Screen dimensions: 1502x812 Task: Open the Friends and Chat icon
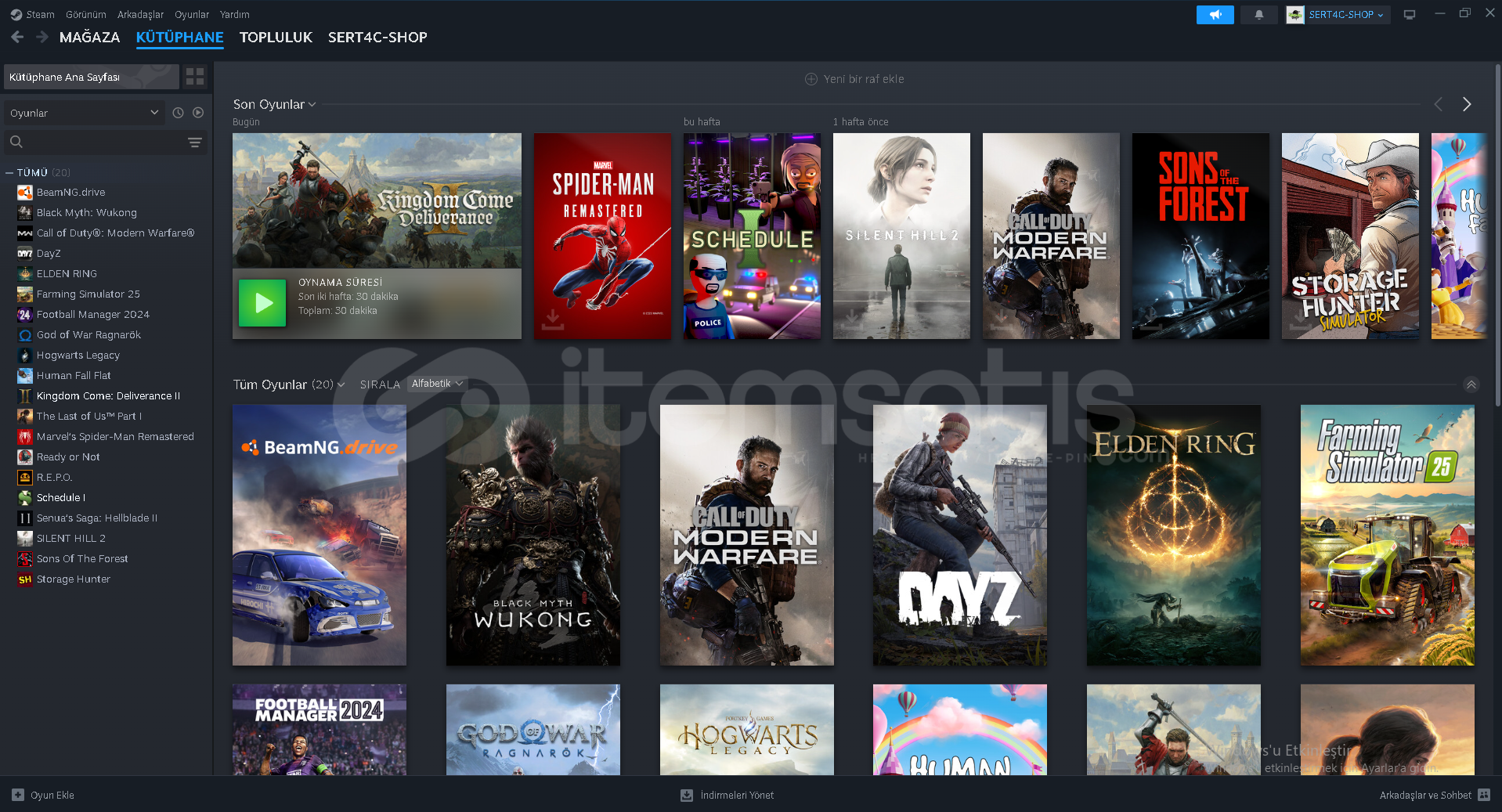point(1484,795)
